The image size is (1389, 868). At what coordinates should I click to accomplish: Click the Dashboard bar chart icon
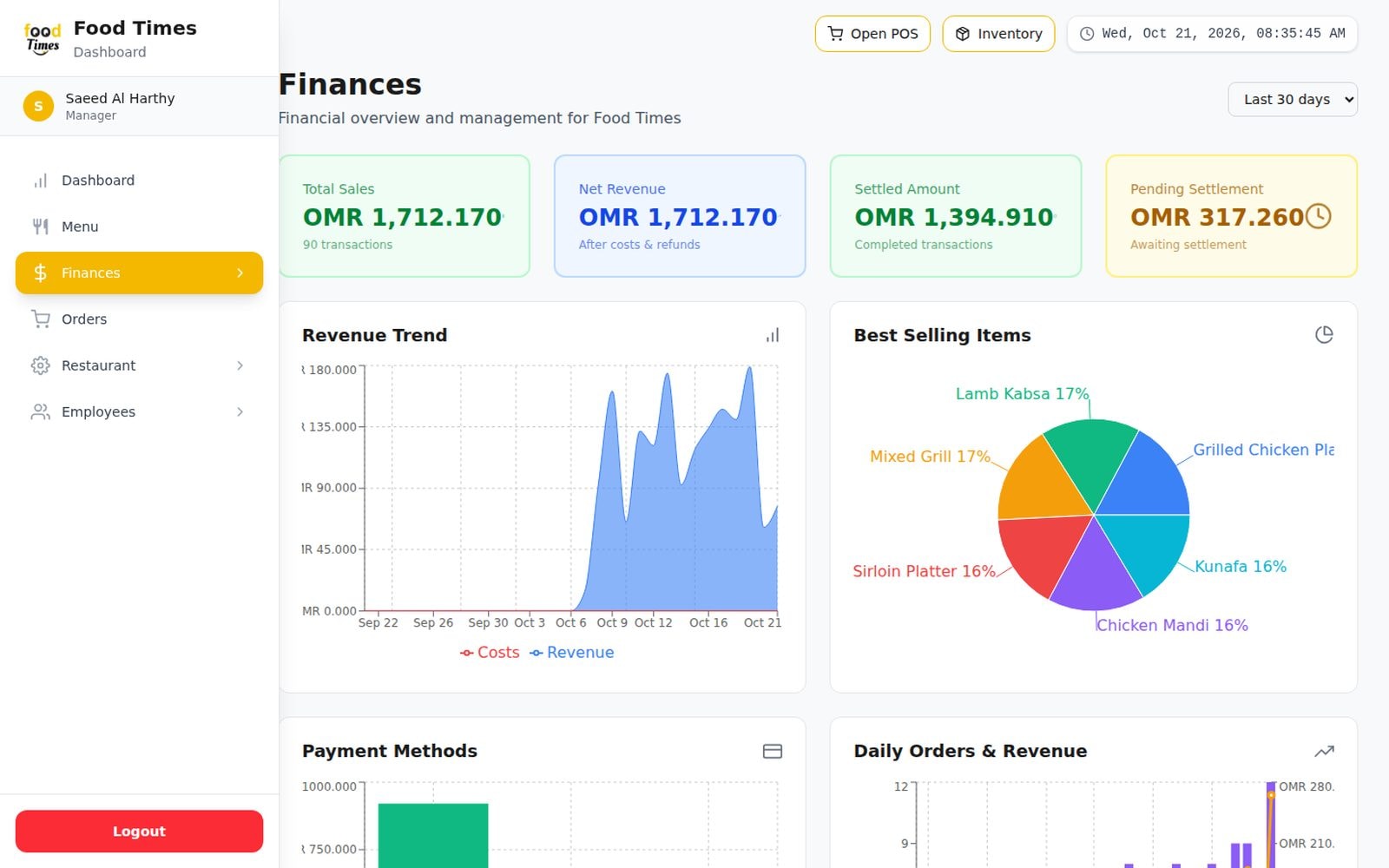41,181
